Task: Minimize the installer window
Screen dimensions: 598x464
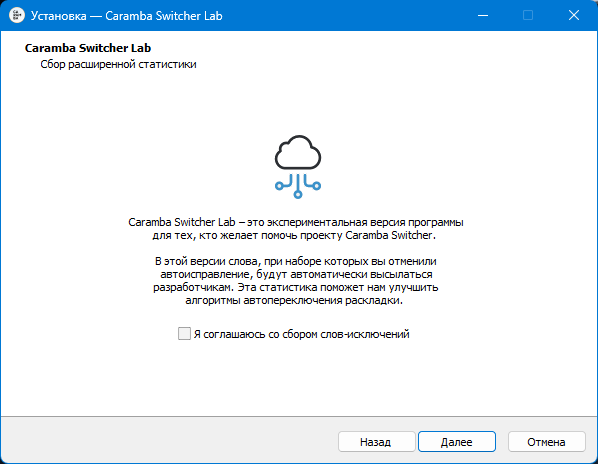Action: point(483,16)
